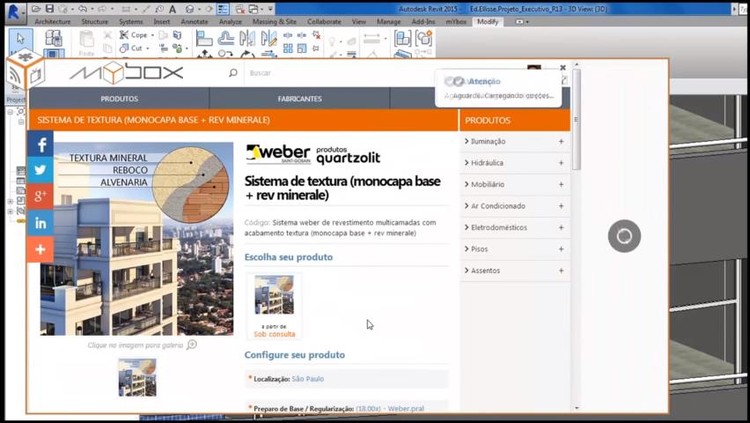Screen dimensions: 750x423
Task: Click the main building product image
Action: pos(137,239)
